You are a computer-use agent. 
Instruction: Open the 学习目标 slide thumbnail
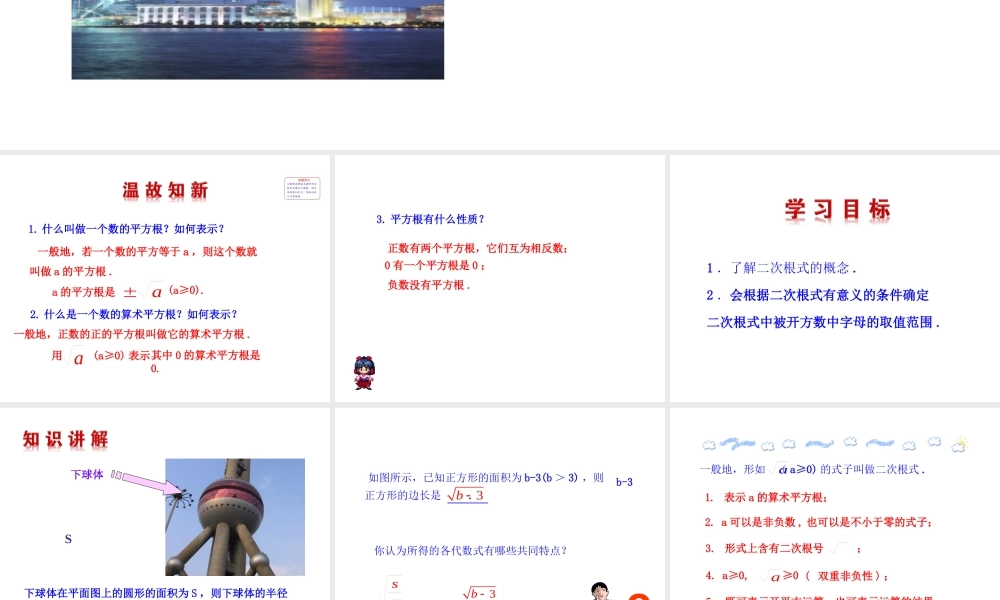point(834,278)
